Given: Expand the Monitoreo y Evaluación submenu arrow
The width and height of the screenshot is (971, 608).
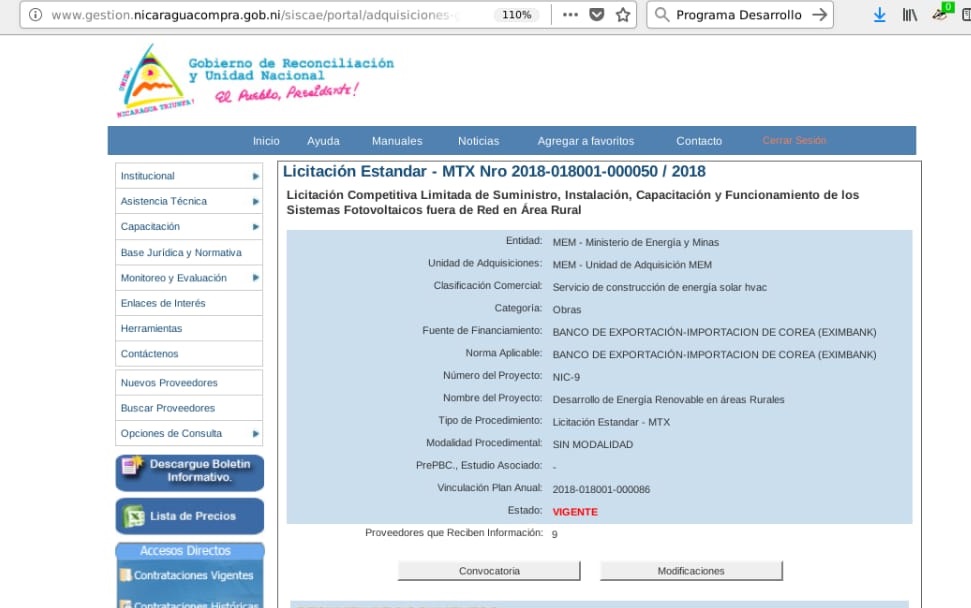Looking at the screenshot, I should click(255, 278).
